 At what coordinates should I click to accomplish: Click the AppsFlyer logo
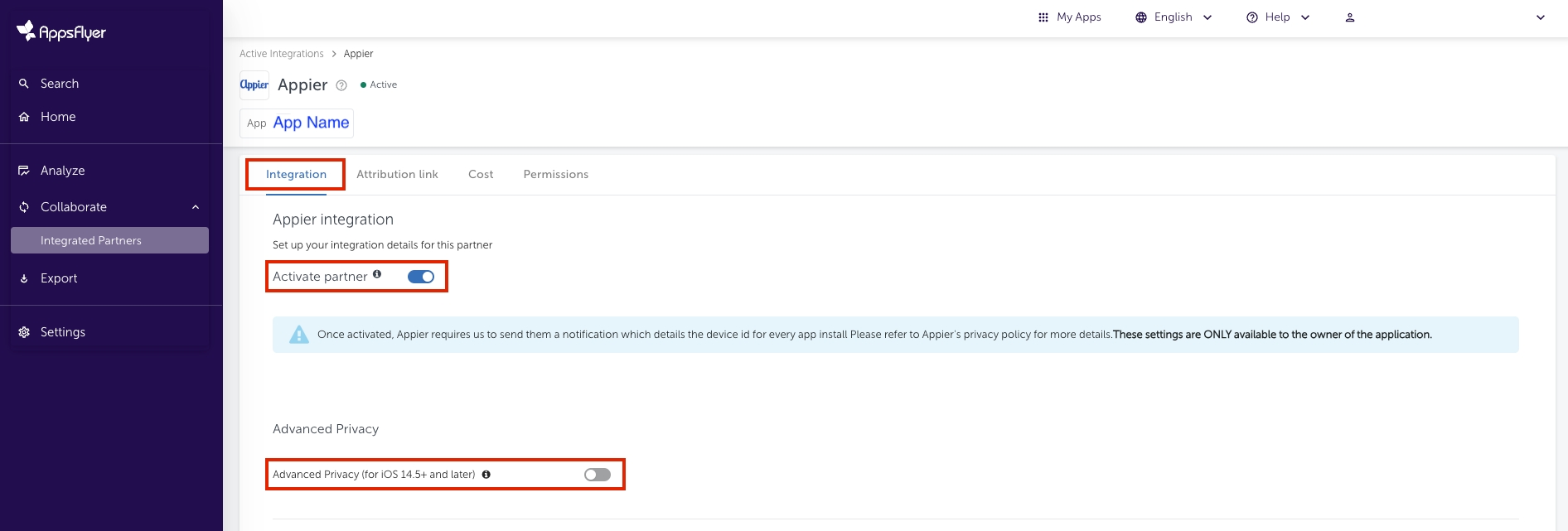[x=61, y=31]
